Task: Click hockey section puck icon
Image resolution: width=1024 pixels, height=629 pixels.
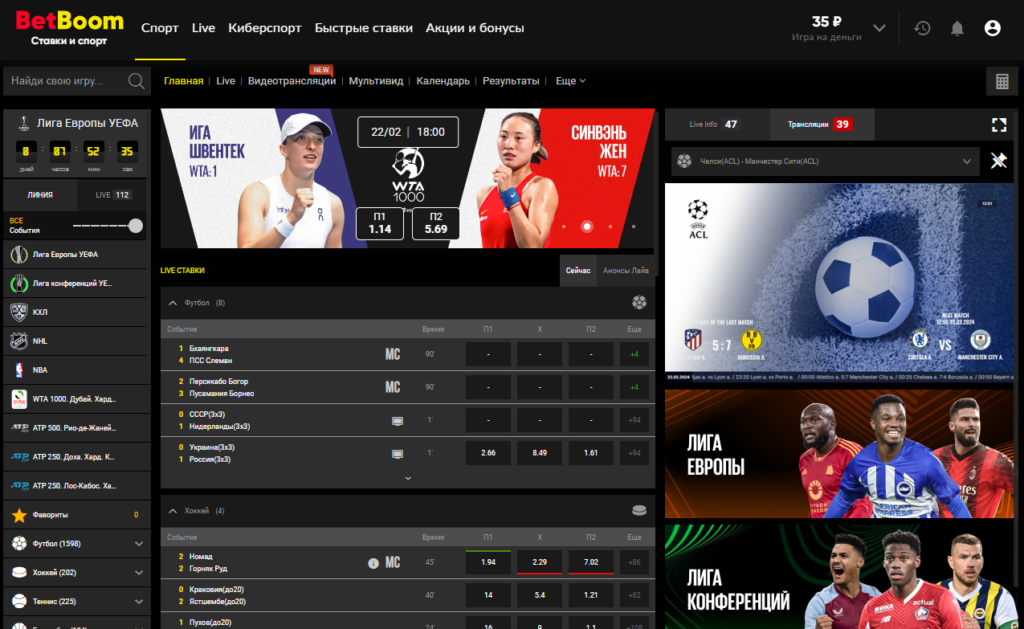Action: coord(639,510)
